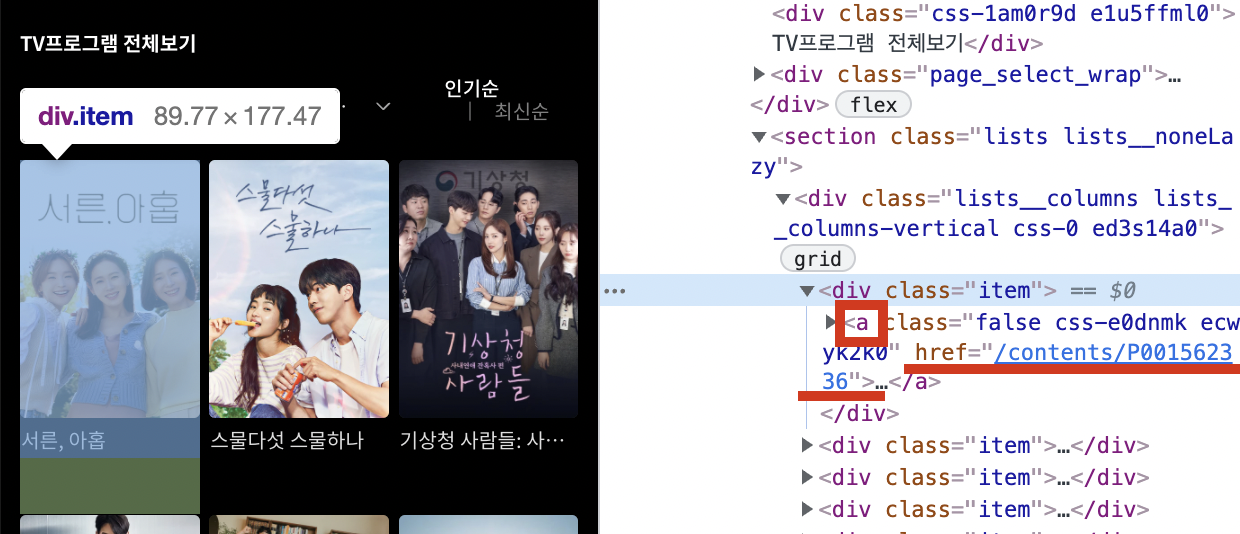Click the 스물다섯 스물하나 title text

pos(287,440)
